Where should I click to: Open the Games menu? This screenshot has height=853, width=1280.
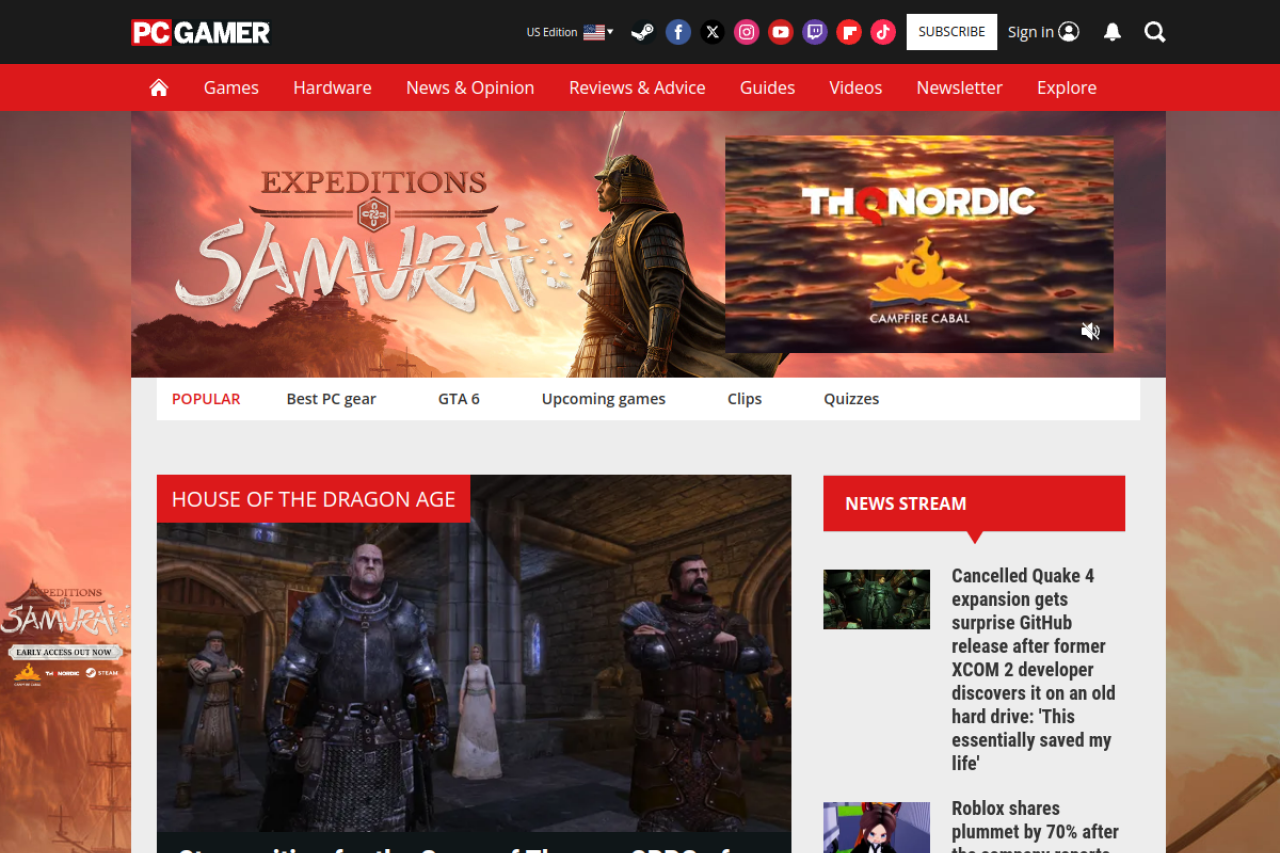tap(231, 88)
